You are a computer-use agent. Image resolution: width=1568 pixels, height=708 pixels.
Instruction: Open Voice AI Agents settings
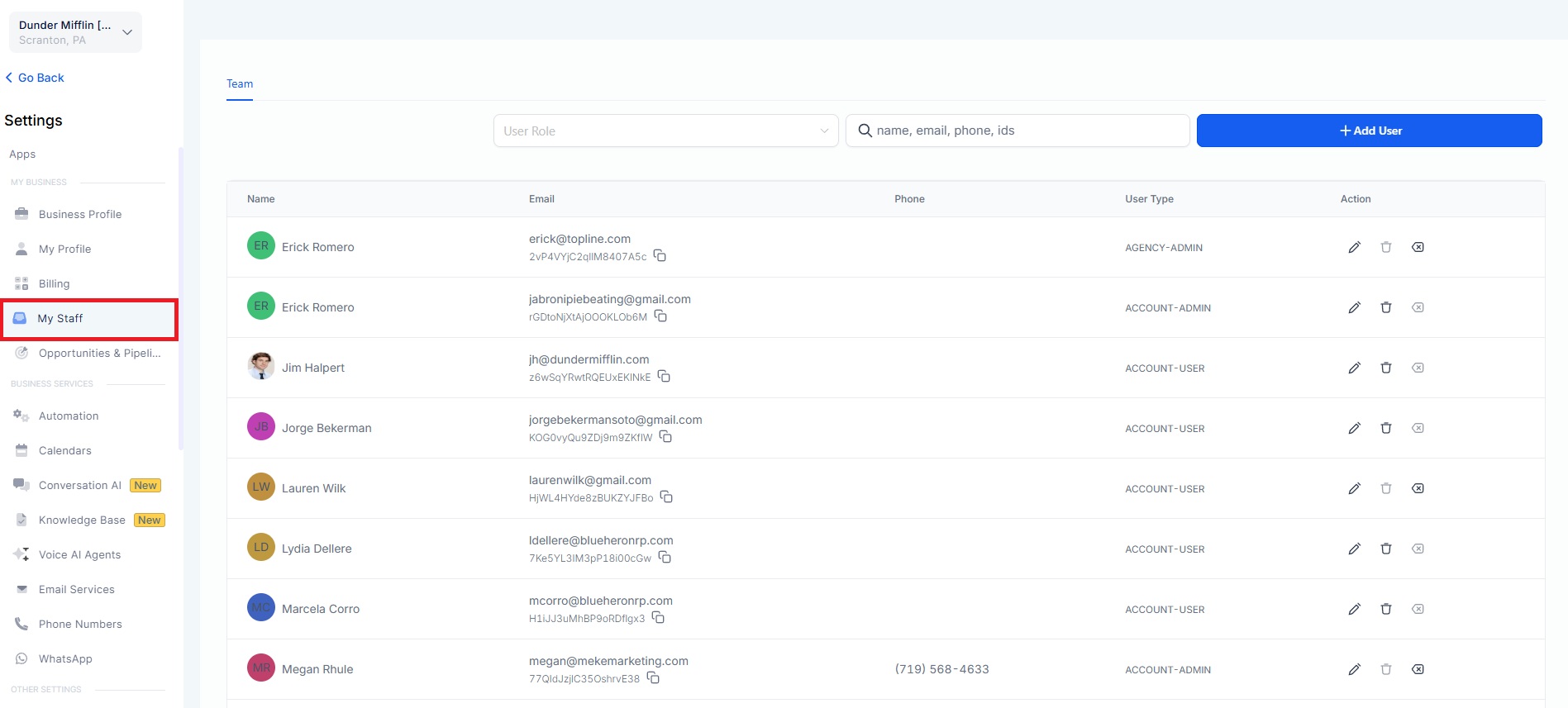tap(79, 554)
